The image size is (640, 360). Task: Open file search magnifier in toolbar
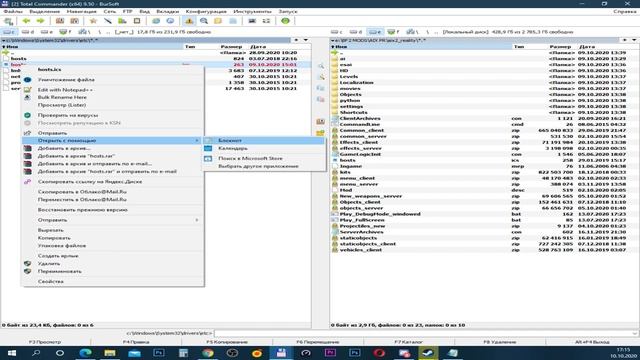click(204, 21)
